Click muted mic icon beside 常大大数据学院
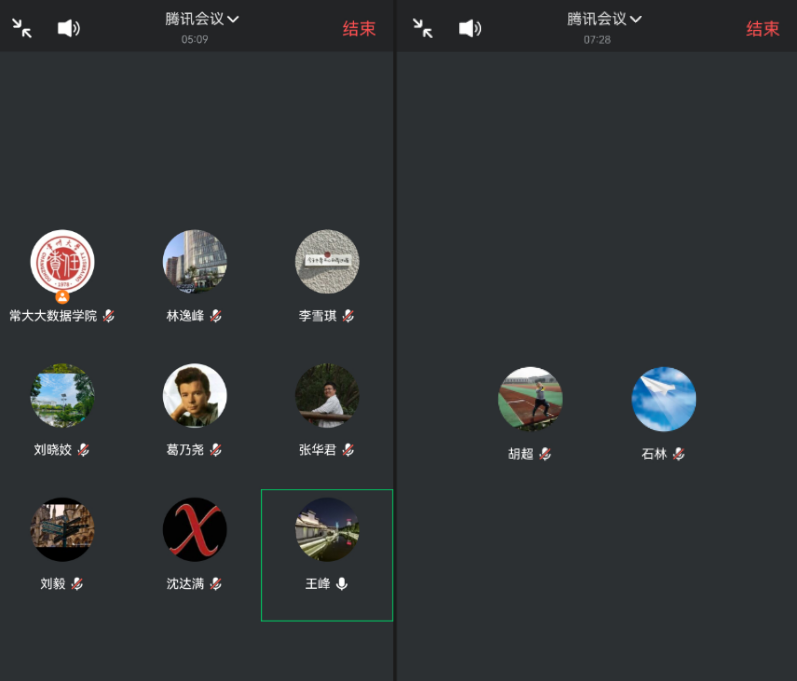797x681 pixels. point(108,316)
